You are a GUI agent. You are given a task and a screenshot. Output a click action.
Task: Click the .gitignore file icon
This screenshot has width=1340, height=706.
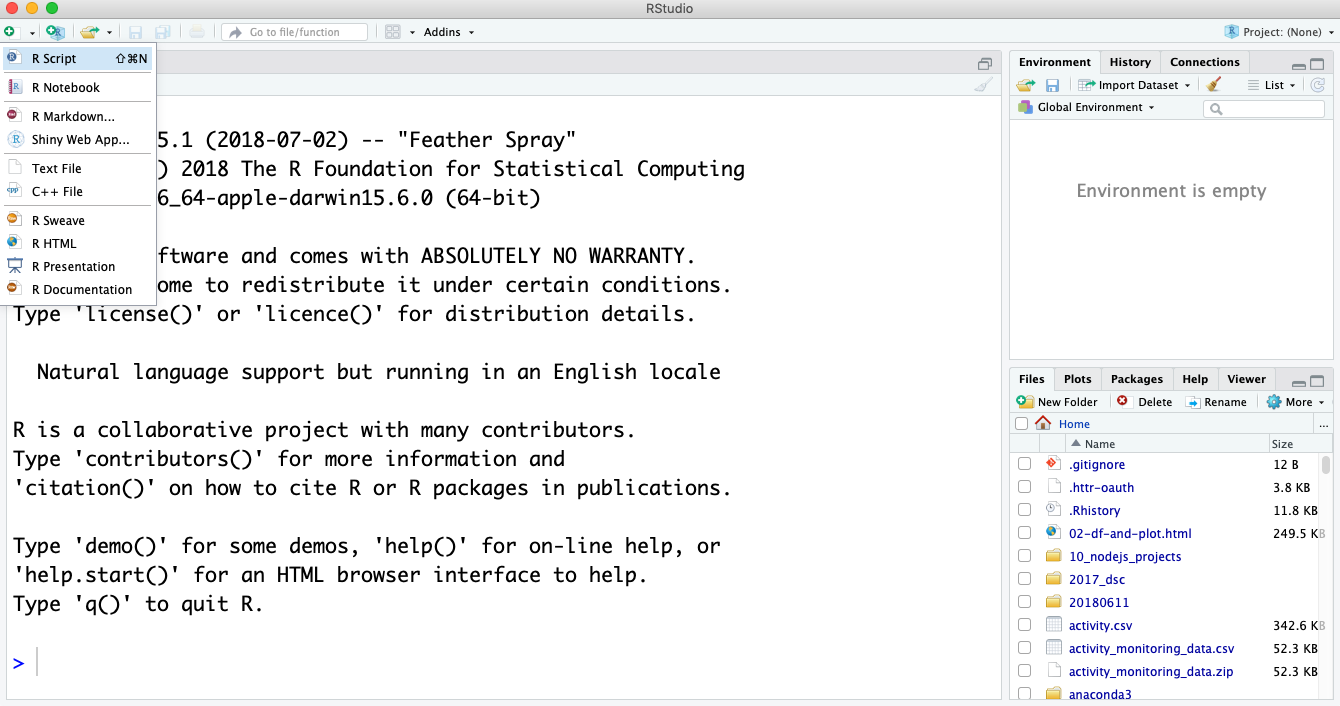click(1053, 464)
